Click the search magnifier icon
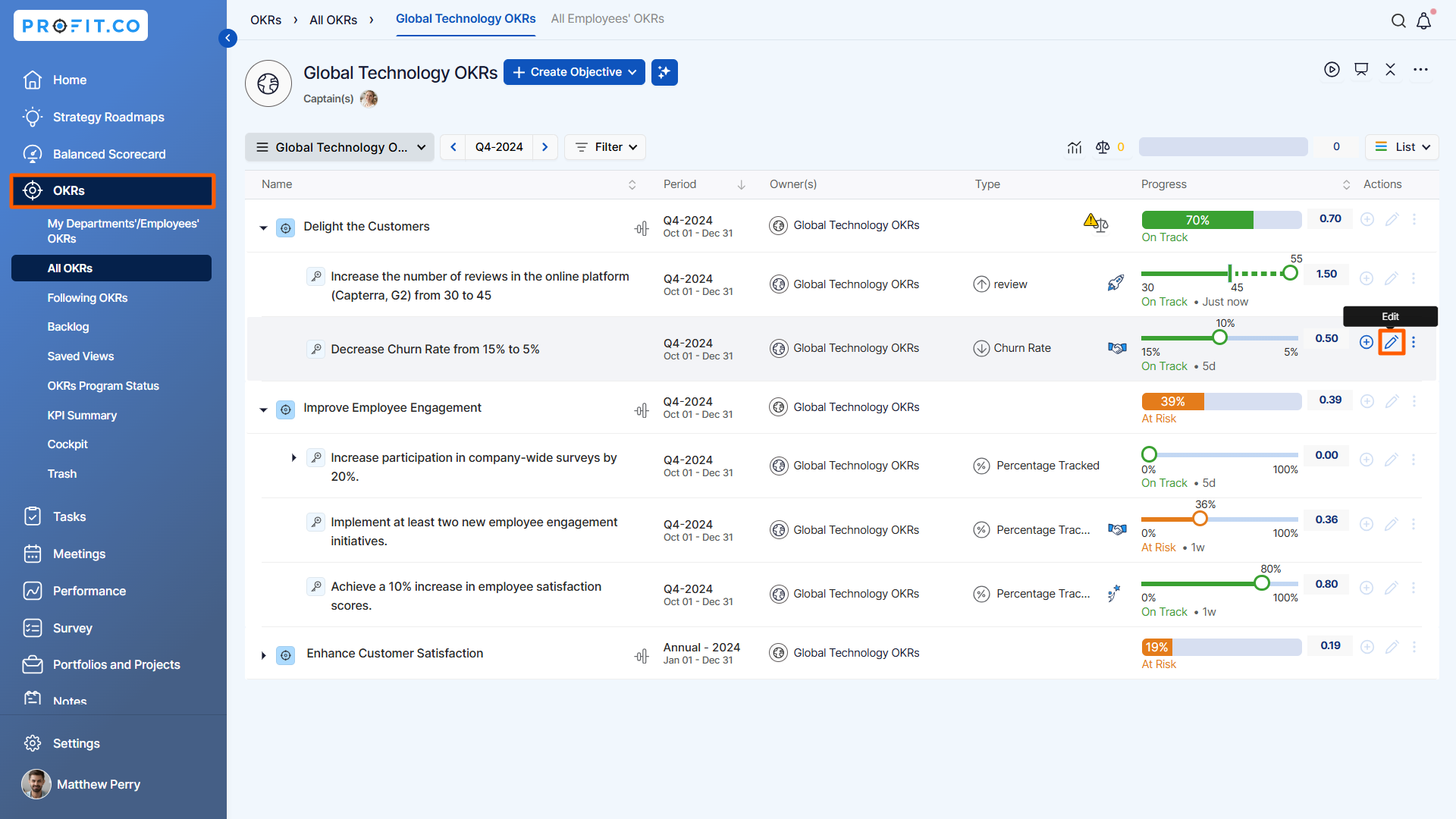 click(x=1398, y=21)
